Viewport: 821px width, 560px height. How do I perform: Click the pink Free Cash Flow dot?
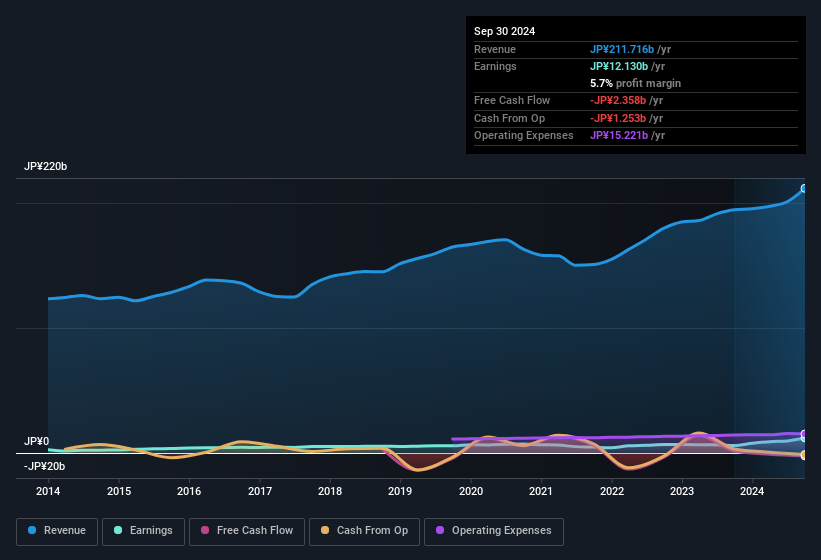(205, 530)
